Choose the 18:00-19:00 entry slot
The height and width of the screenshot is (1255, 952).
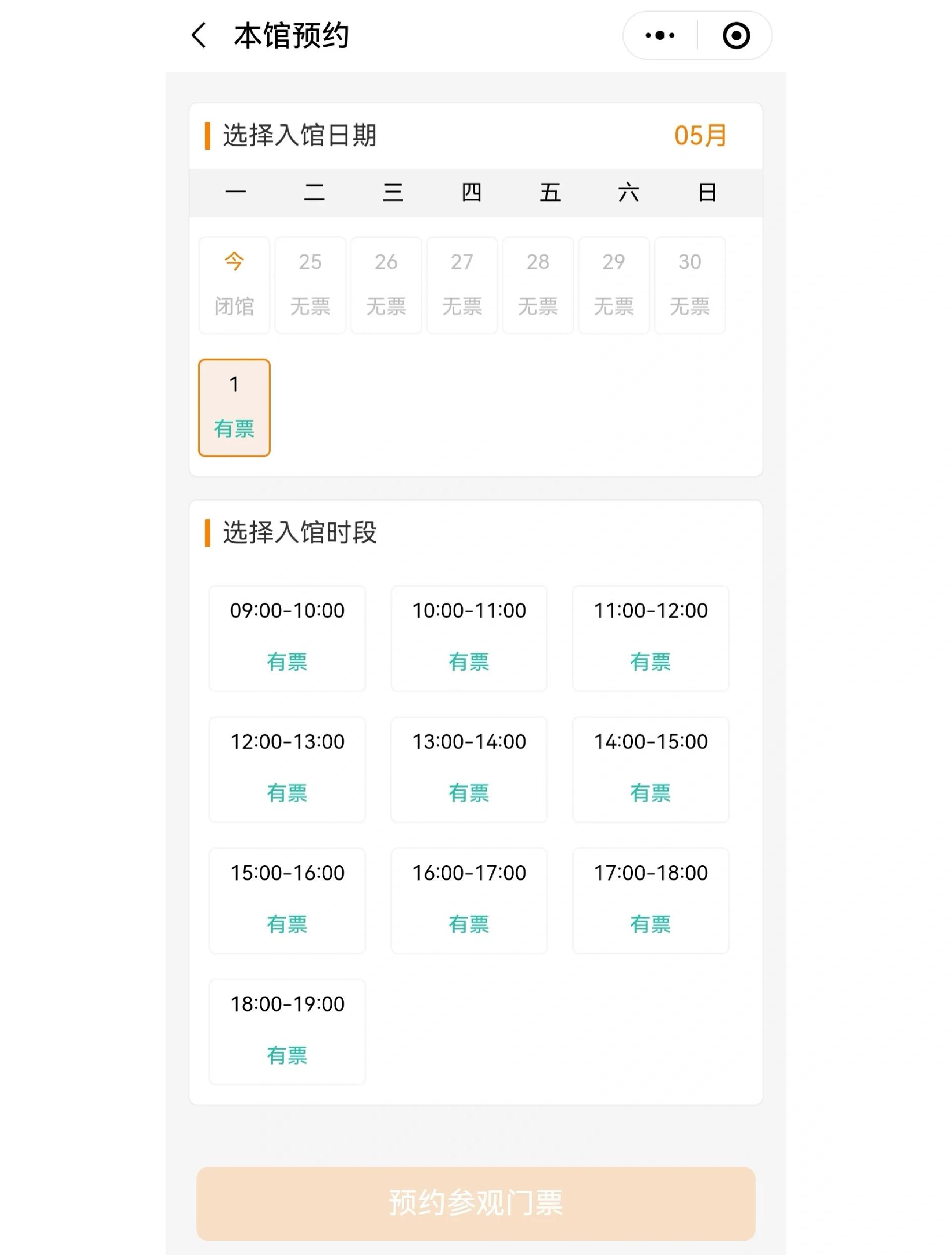[x=288, y=1031]
